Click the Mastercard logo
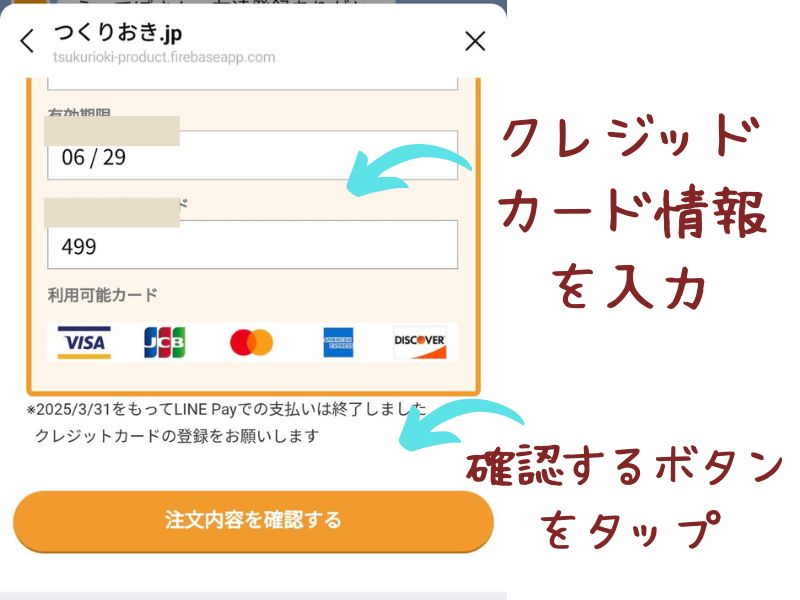The image size is (800, 600). [252, 342]
